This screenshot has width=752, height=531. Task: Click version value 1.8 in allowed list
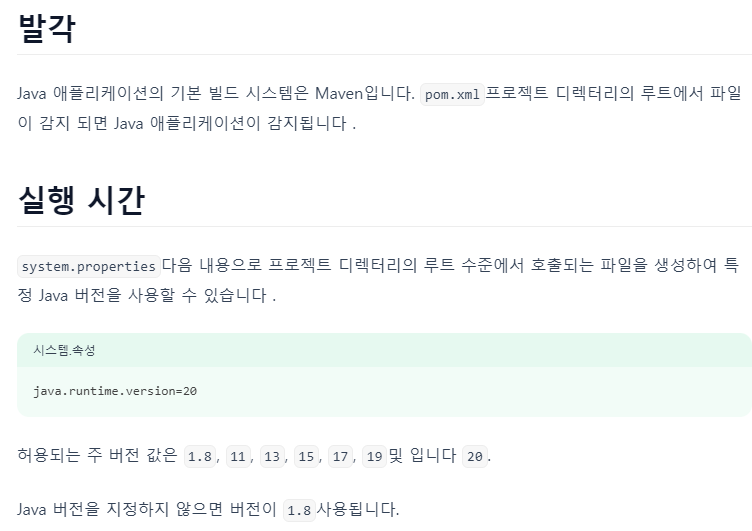click(200, 456)
